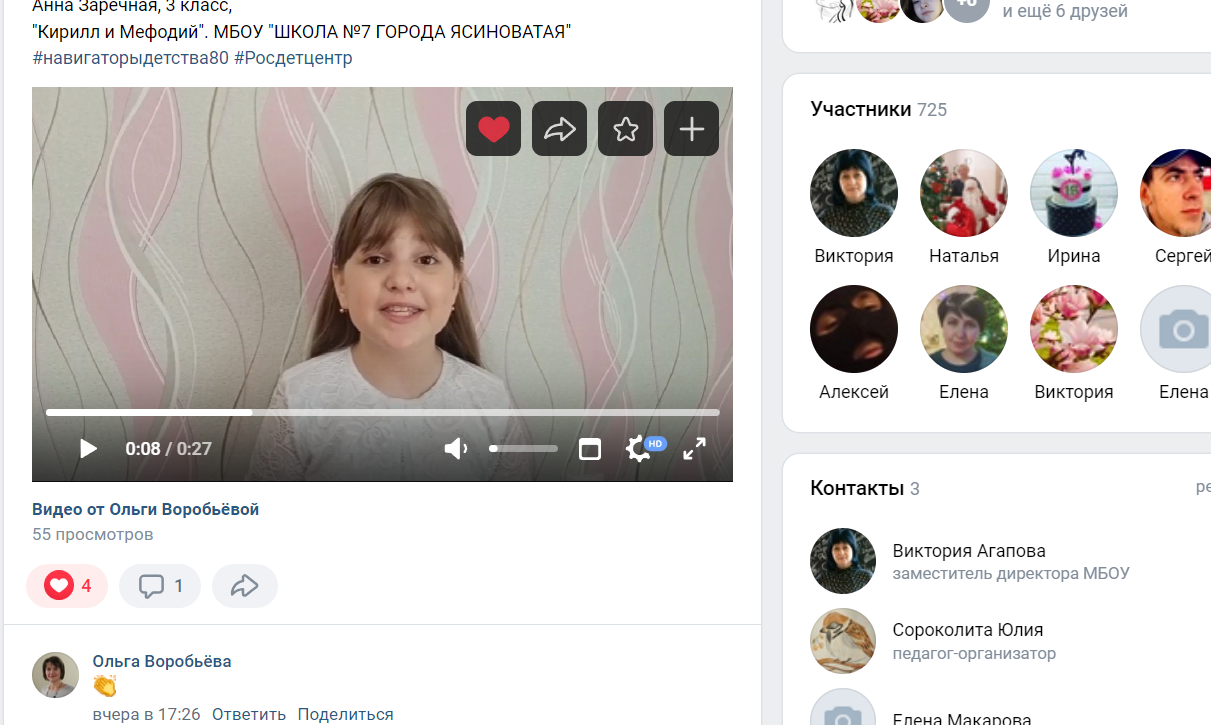Image resolution: width=1211 pixels, height=725 pixels.
Task: Open Ольга Воробьёва's comment avatar
Action: click(55, 675)
